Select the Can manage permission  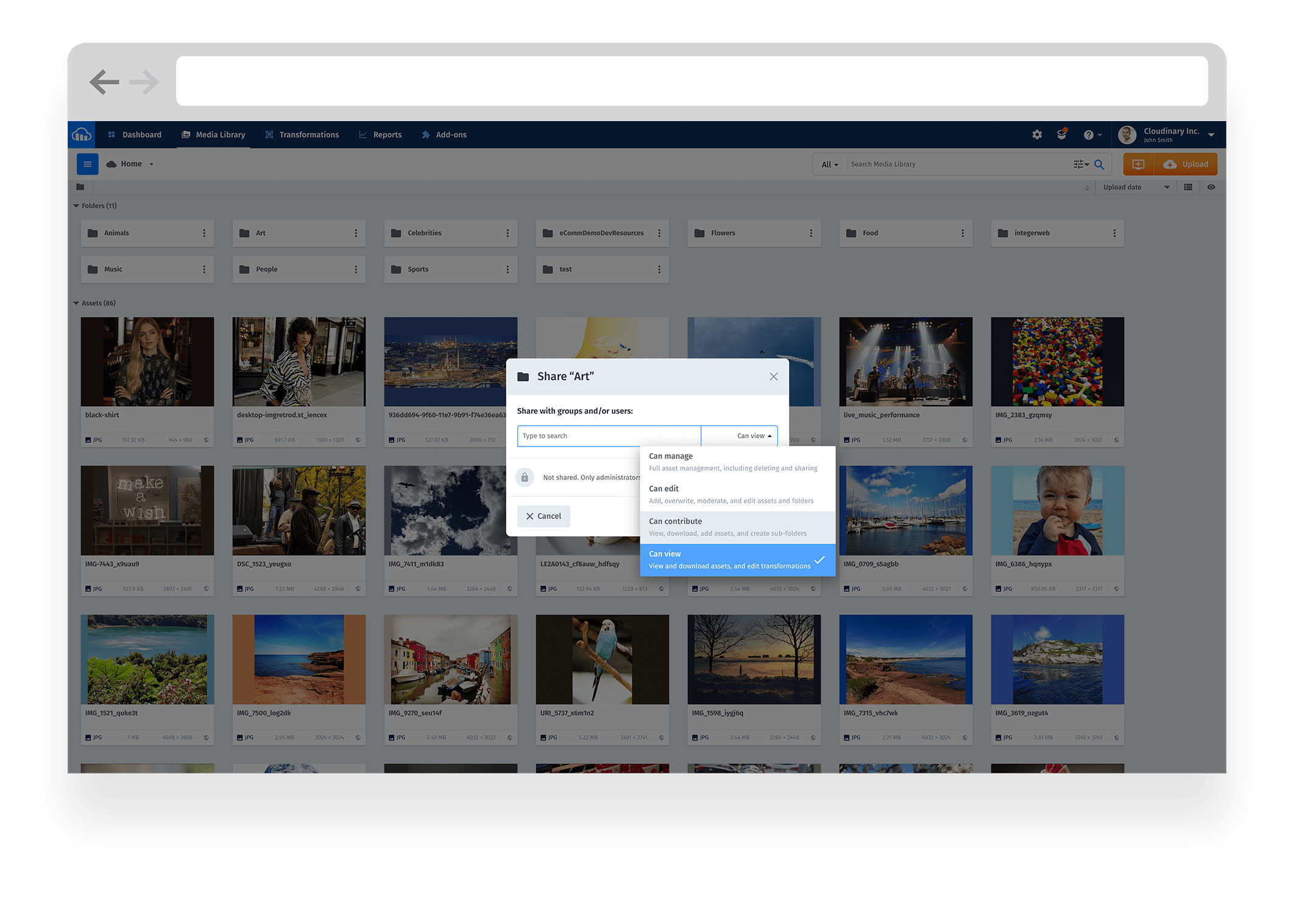(x=738, y=462)
